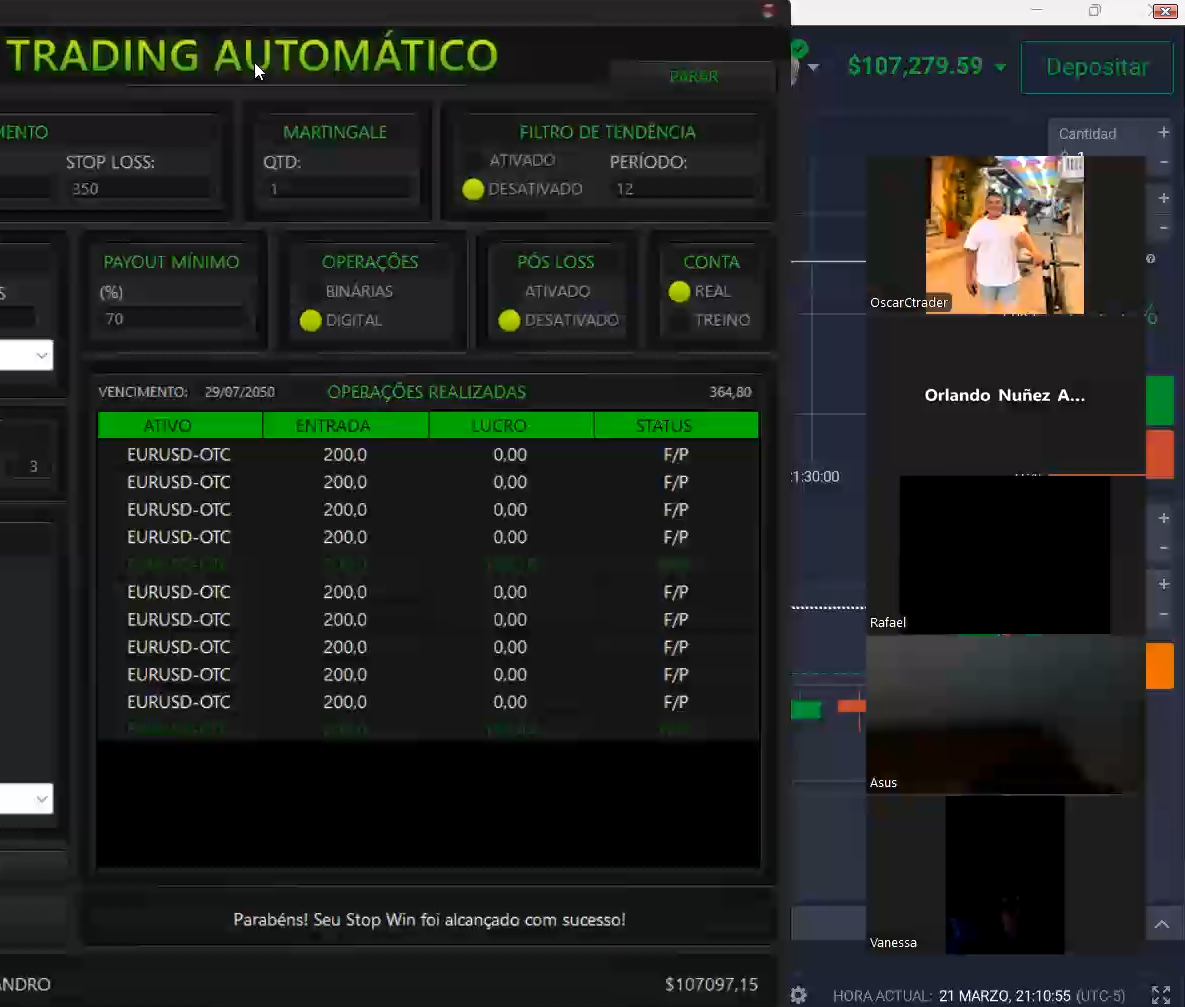Click the balance $107097,15 at the bottom
This screenshot has height=1007, width=1185.
coord(711,984)
